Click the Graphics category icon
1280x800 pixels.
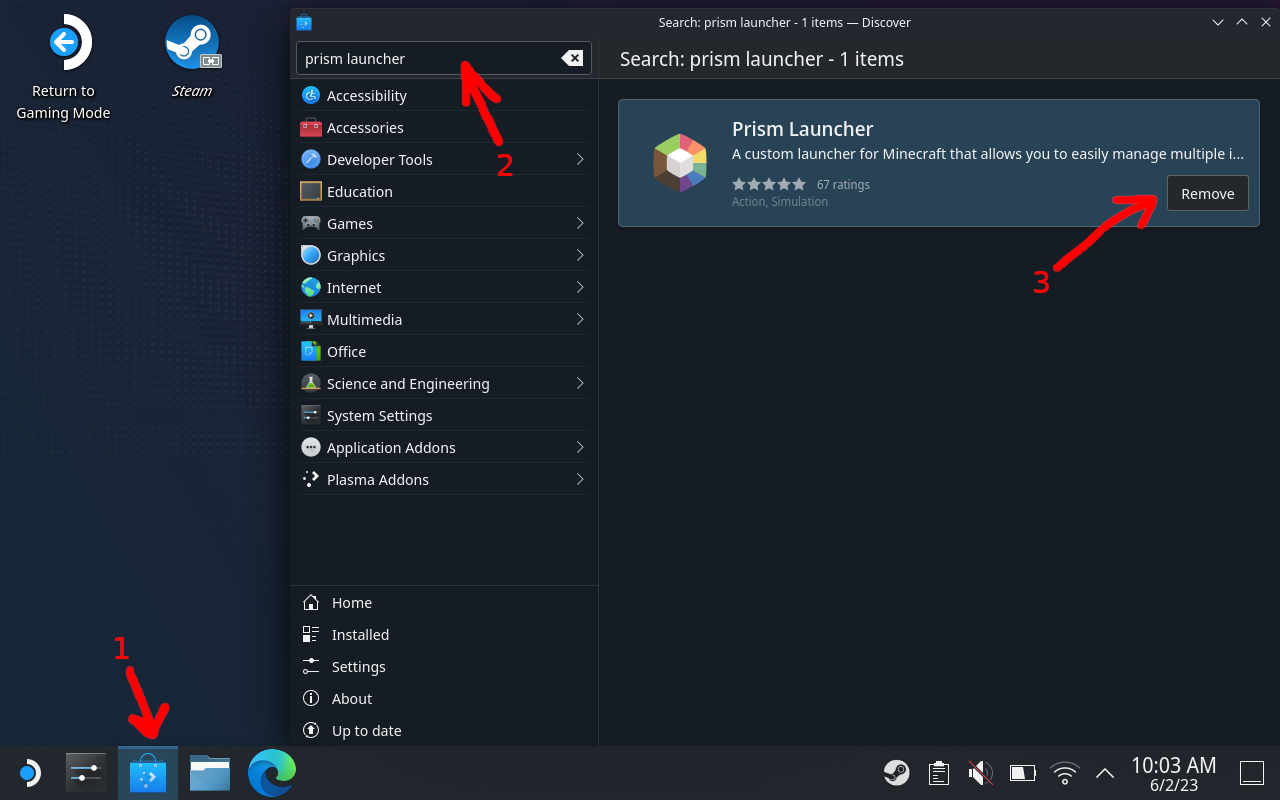[x=311, y=255]
